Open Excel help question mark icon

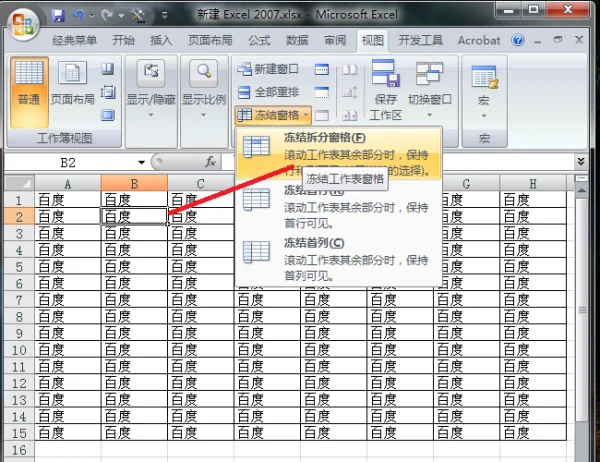pos(518,40)
